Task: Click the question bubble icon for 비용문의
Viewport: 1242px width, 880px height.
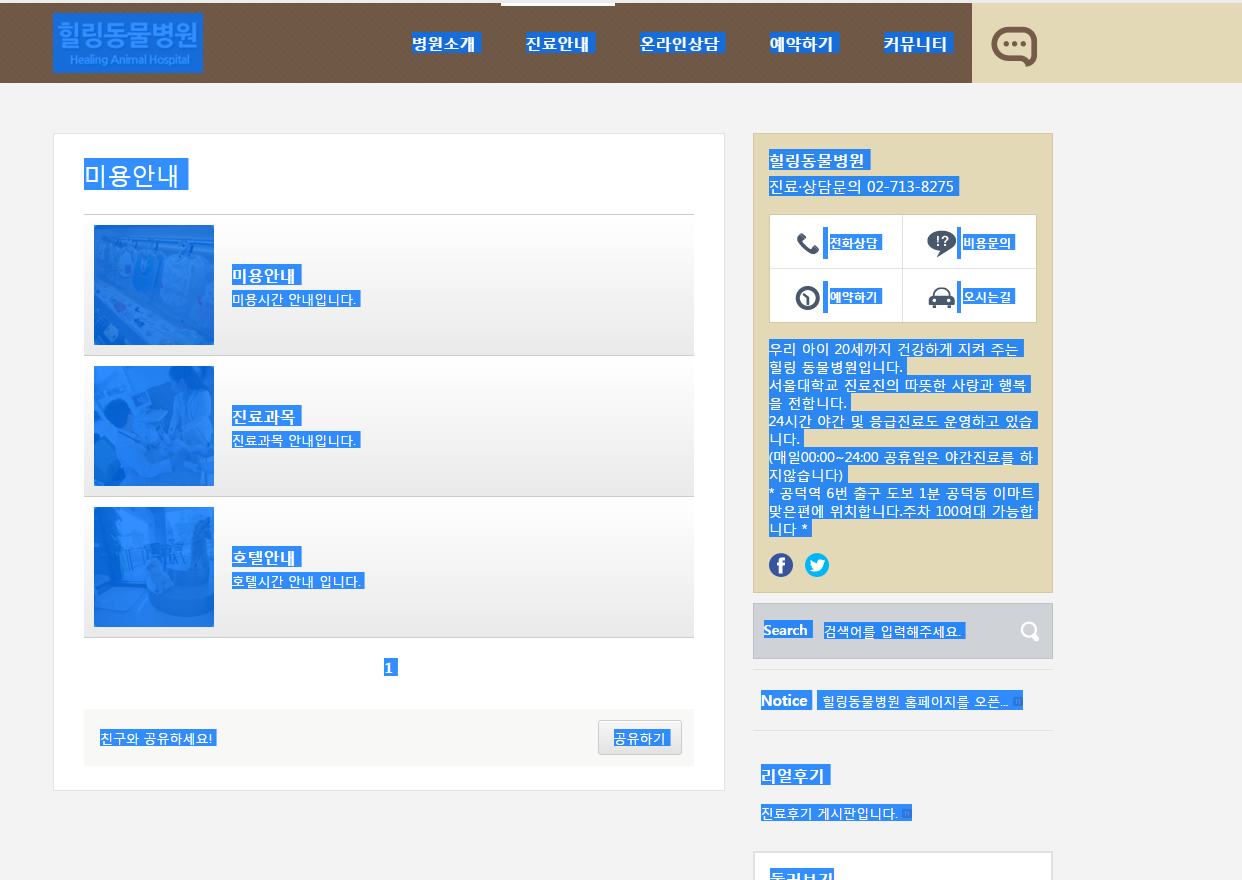Action: [x=941, y=243]
